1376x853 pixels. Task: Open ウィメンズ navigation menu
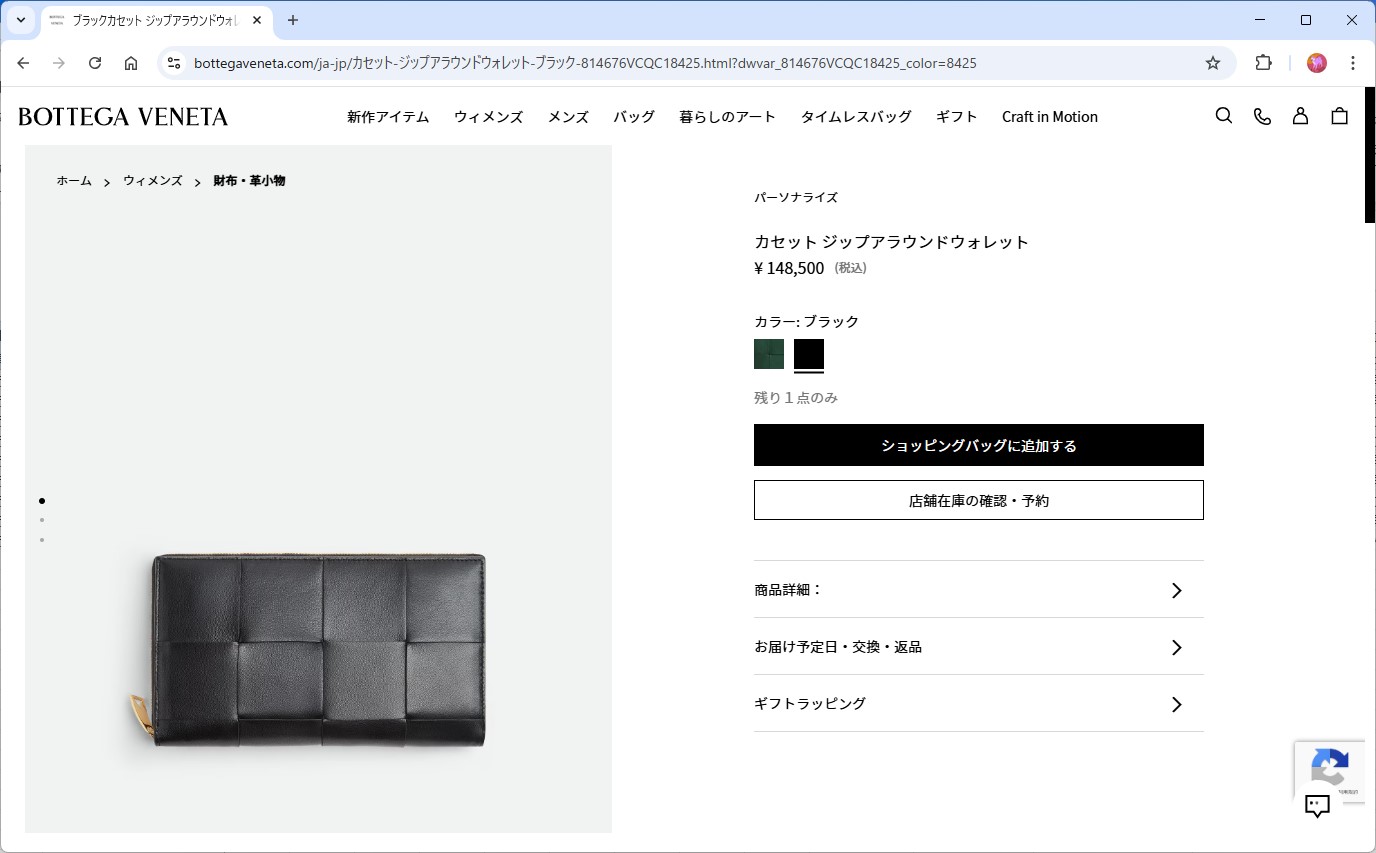click(x=488, y=117)
